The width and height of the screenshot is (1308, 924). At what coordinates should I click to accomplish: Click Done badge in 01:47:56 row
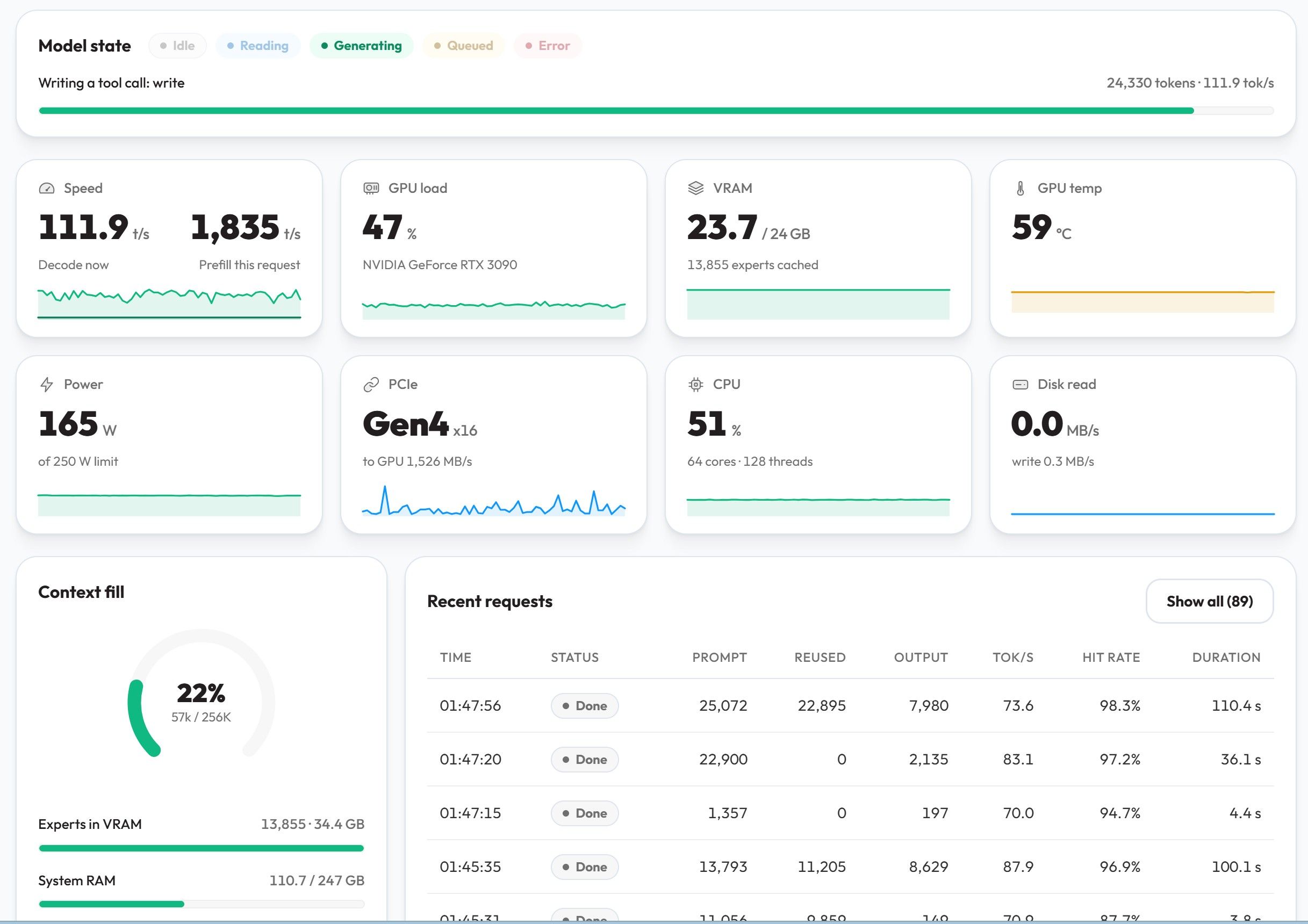[x=585, y=706]
